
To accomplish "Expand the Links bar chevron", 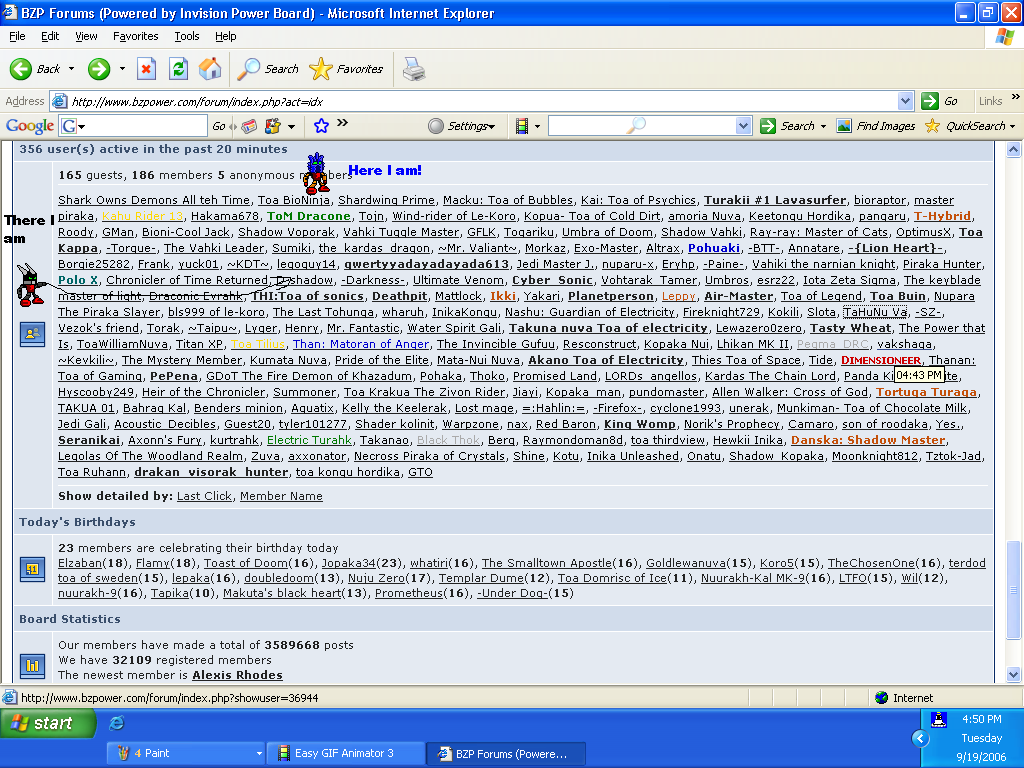I will pos(1016,97).
